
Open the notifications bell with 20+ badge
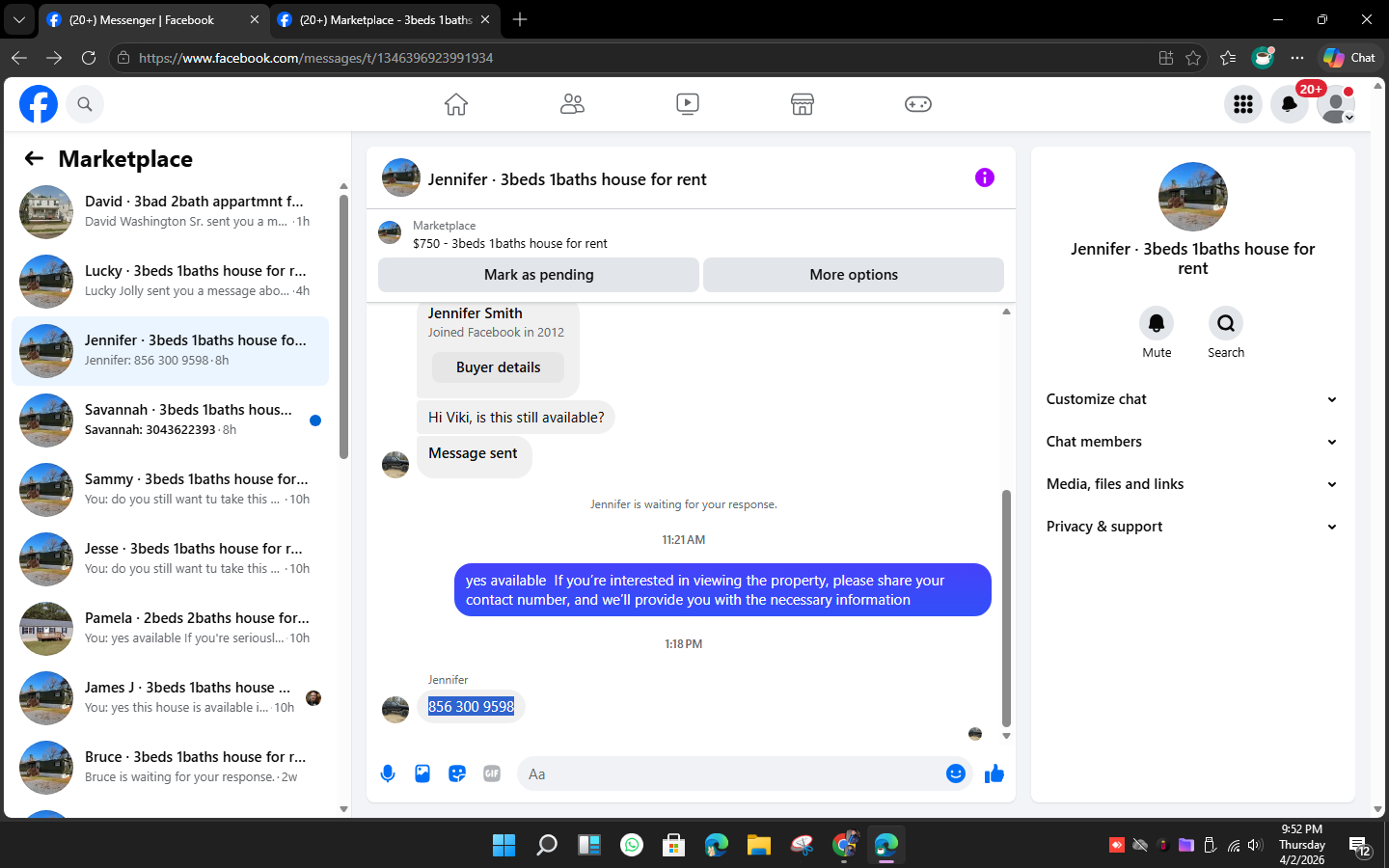(x=1290, y=104)
